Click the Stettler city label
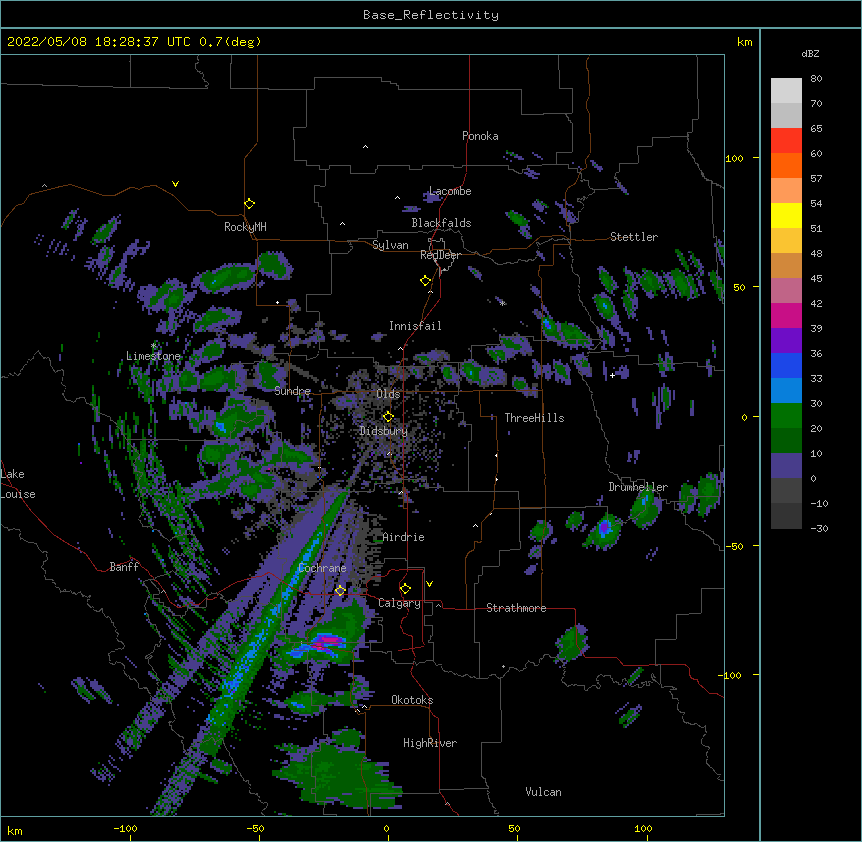 click(x=634, y=237)
